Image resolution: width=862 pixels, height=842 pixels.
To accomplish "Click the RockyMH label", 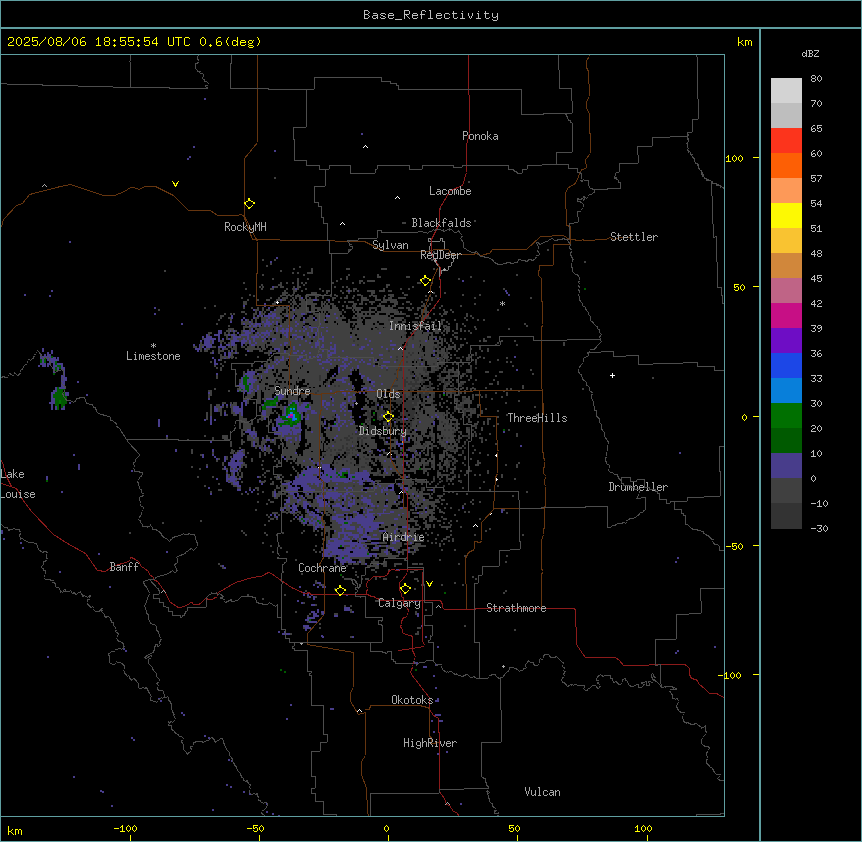I will (245, 227).
